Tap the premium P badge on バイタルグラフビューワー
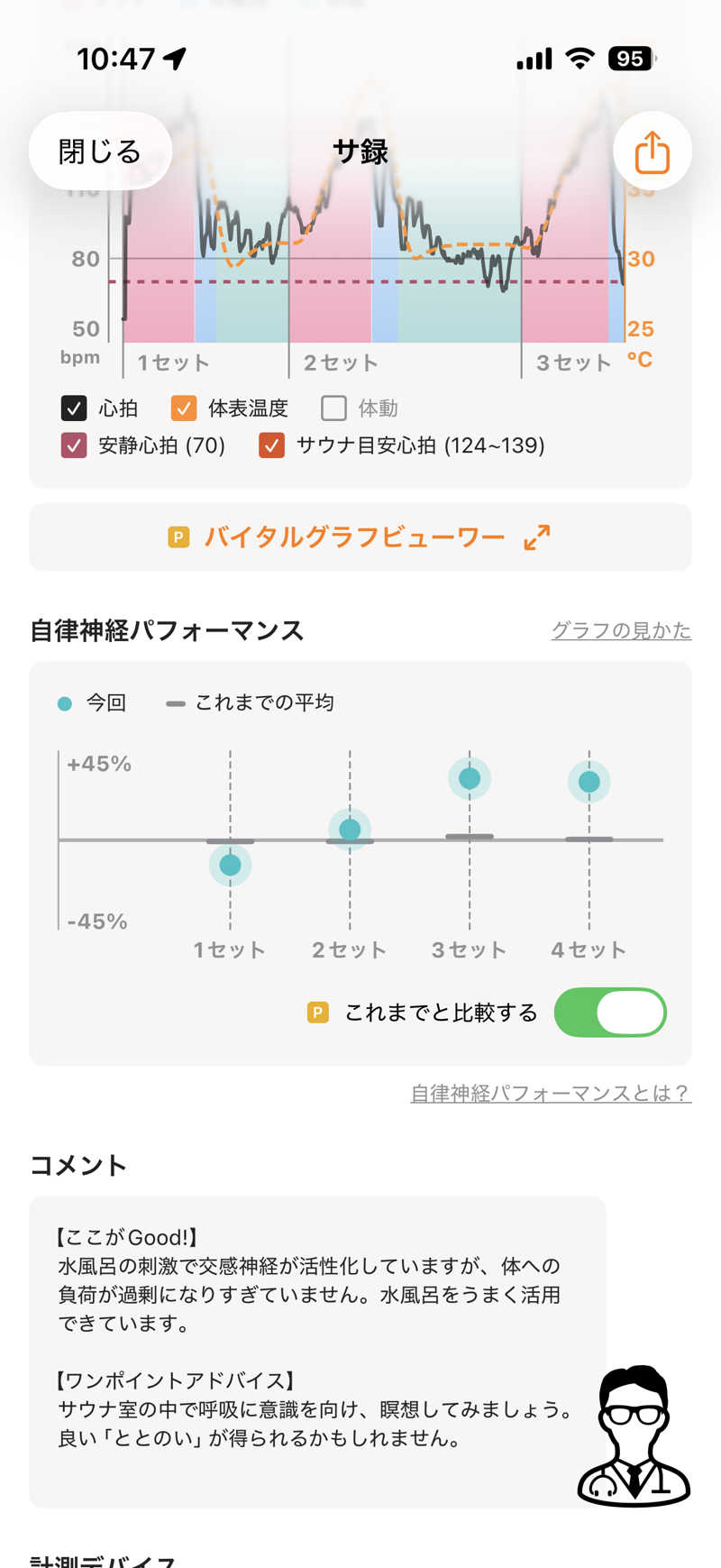721x1568 pixels. [178, 537]
